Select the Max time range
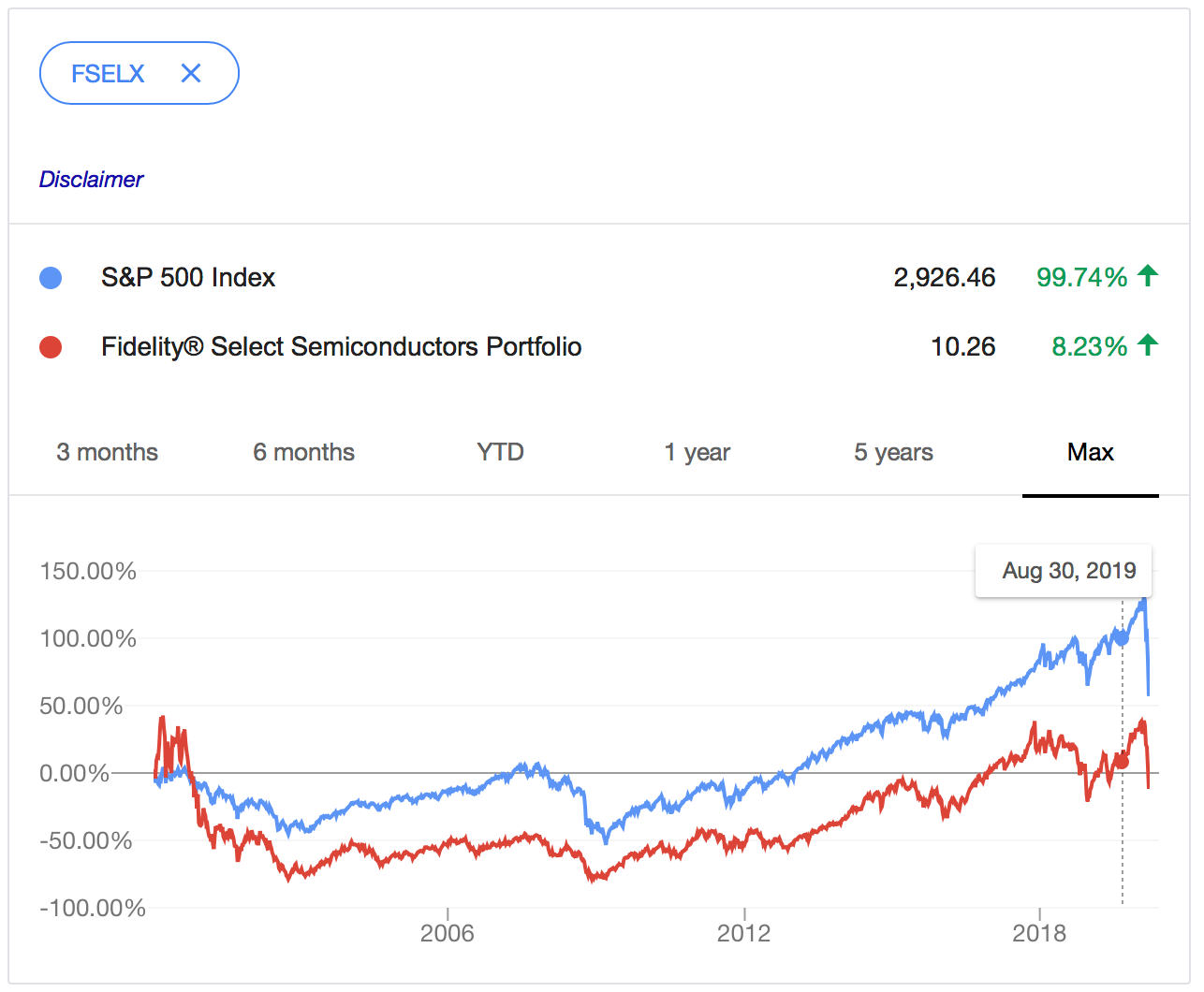This screenshot has height=992, width=1204. (1090, 452)
